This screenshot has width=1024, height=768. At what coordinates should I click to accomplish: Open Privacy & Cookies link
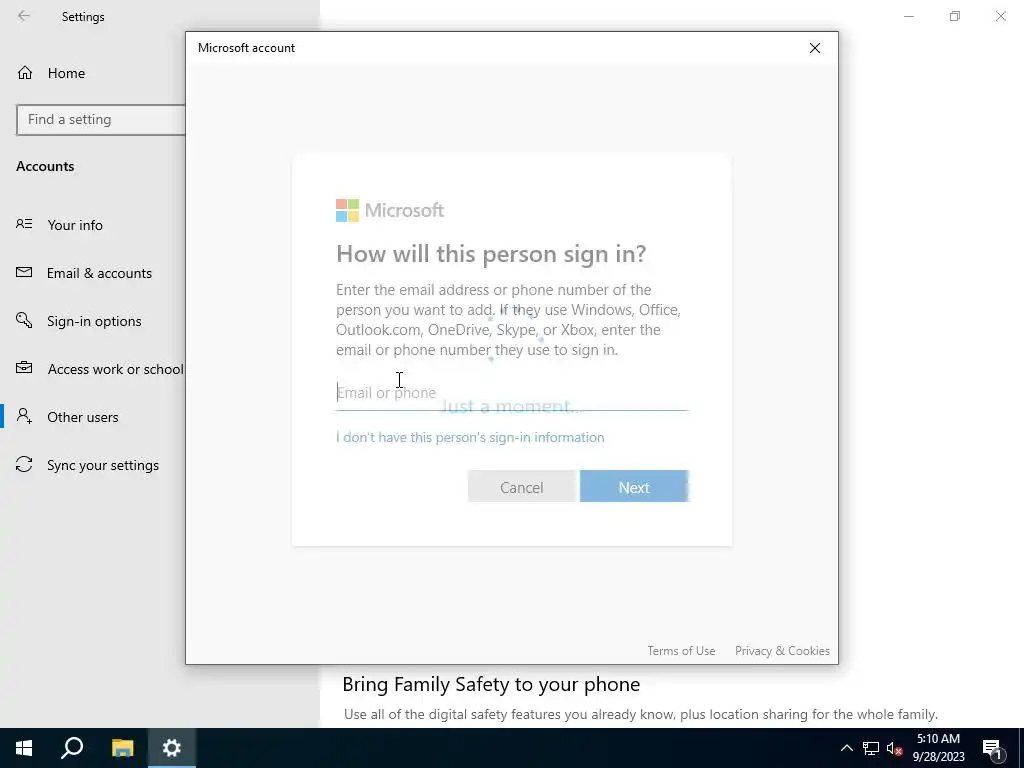click(782, 650)
